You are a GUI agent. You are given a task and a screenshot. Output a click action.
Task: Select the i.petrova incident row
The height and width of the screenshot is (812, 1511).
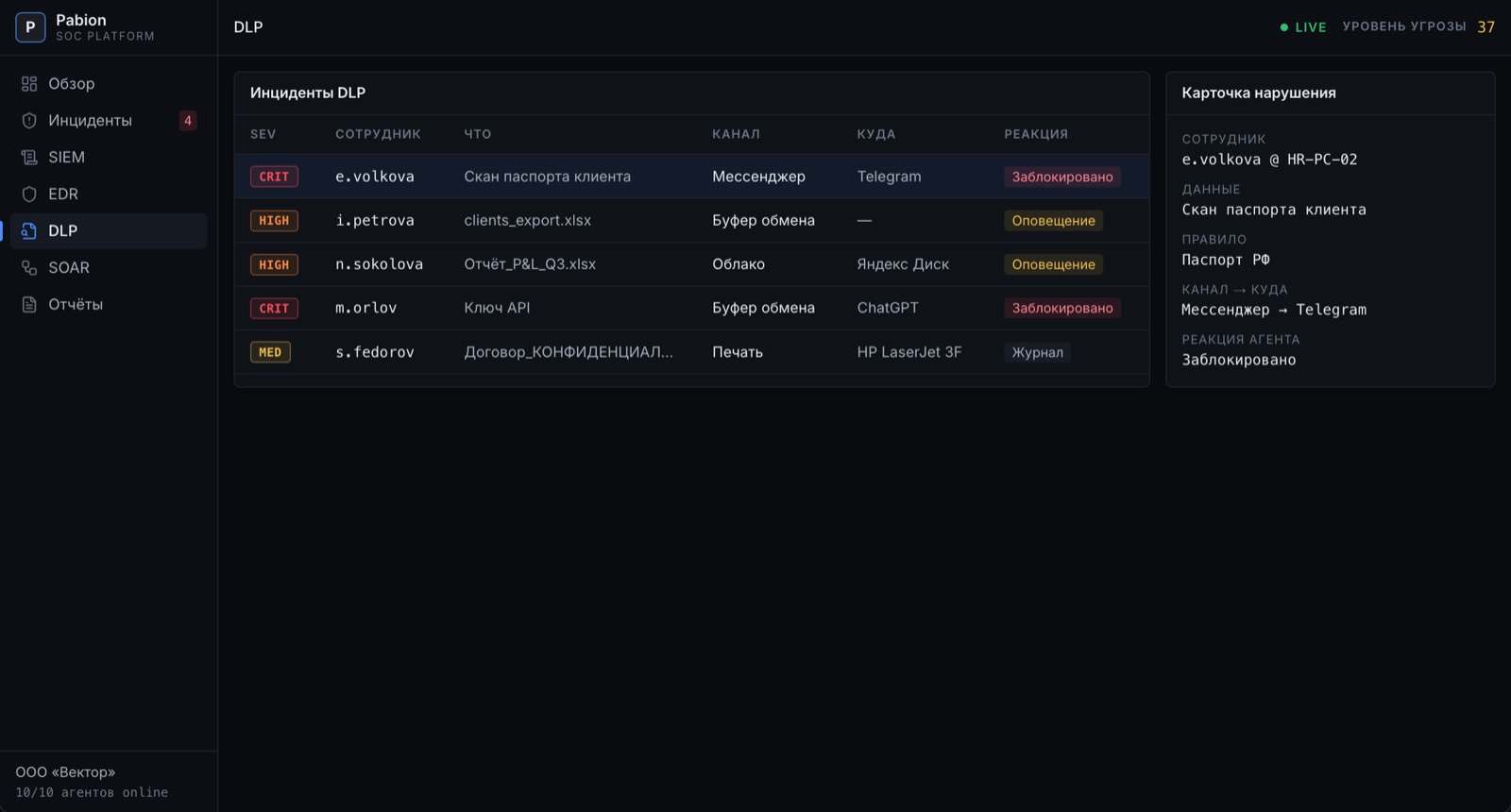[x=691, y=221]
